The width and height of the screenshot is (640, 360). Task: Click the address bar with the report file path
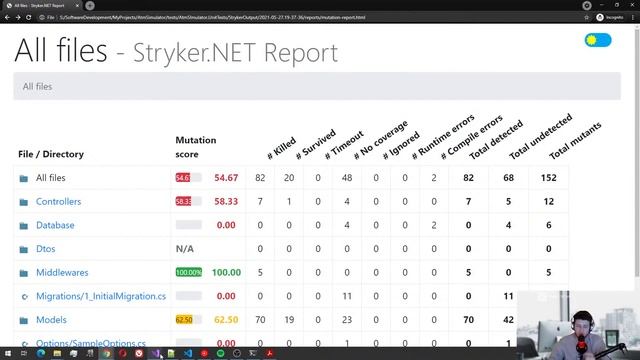pos(212,17)
